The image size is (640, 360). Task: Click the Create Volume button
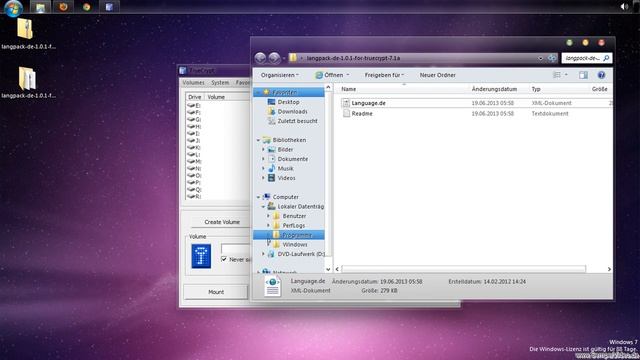(222, 222)
